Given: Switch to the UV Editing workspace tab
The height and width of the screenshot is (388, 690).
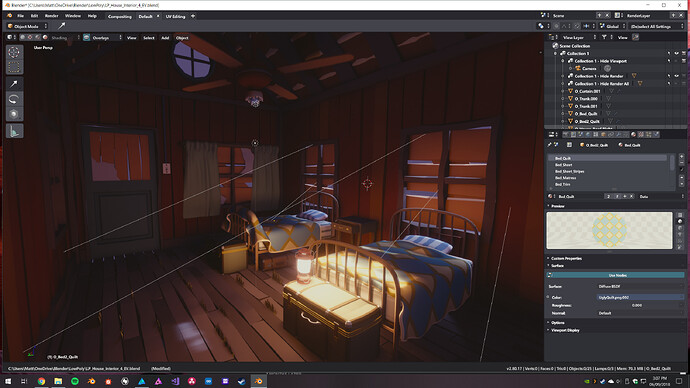Looking at the screenshot, I should click(176, 17).
